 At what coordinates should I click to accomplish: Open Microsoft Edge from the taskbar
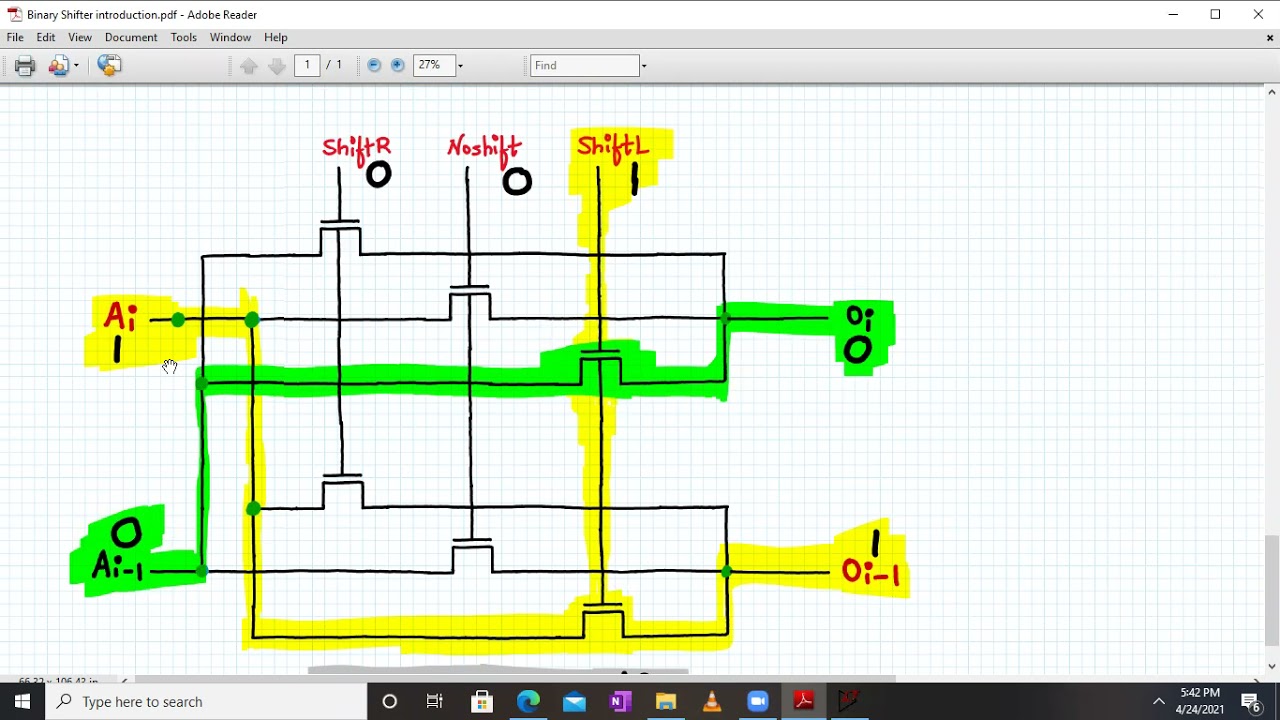click(x=528, y=701)
